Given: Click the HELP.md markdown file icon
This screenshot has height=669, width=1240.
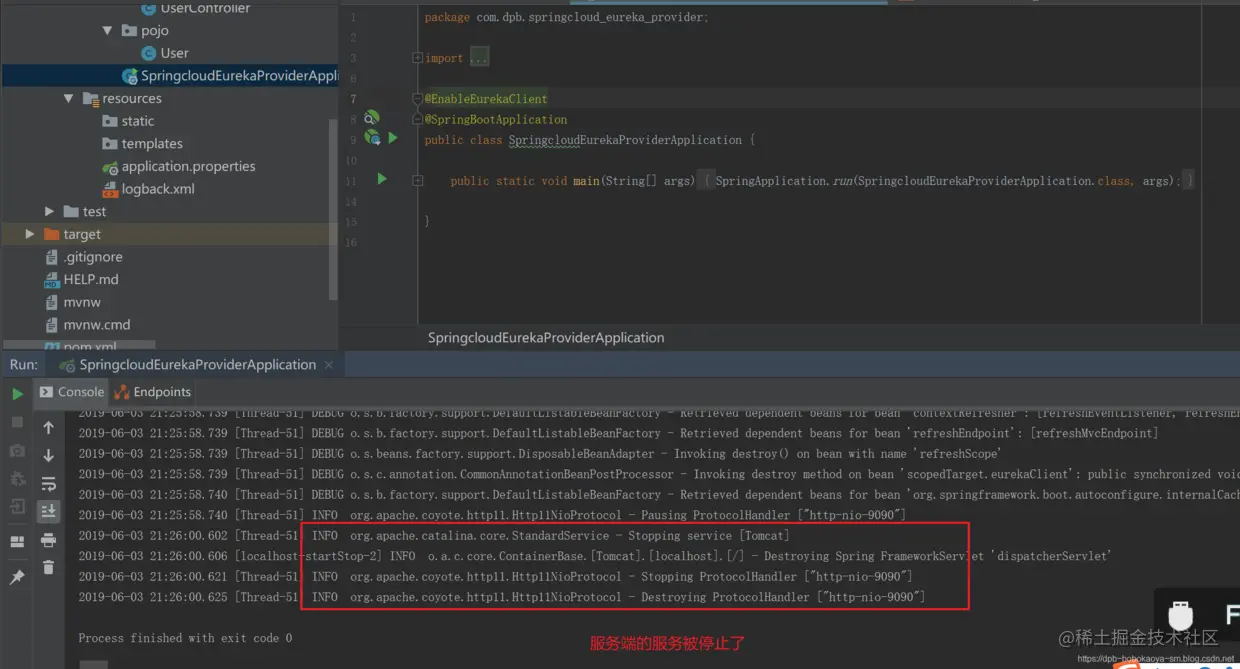Looking at the screenshot, I should point(52,280).
